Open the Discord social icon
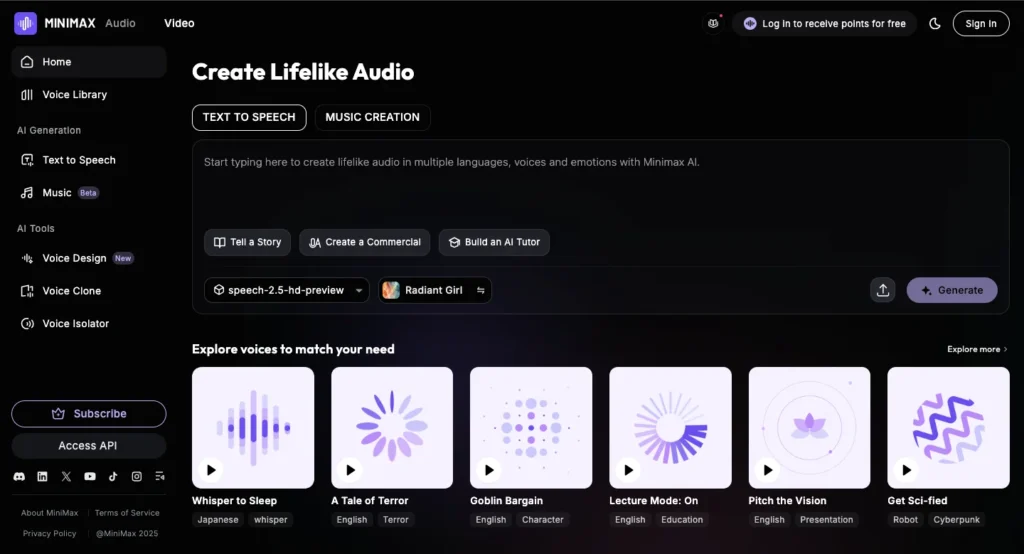The image size is (1024, 554). 20,477
